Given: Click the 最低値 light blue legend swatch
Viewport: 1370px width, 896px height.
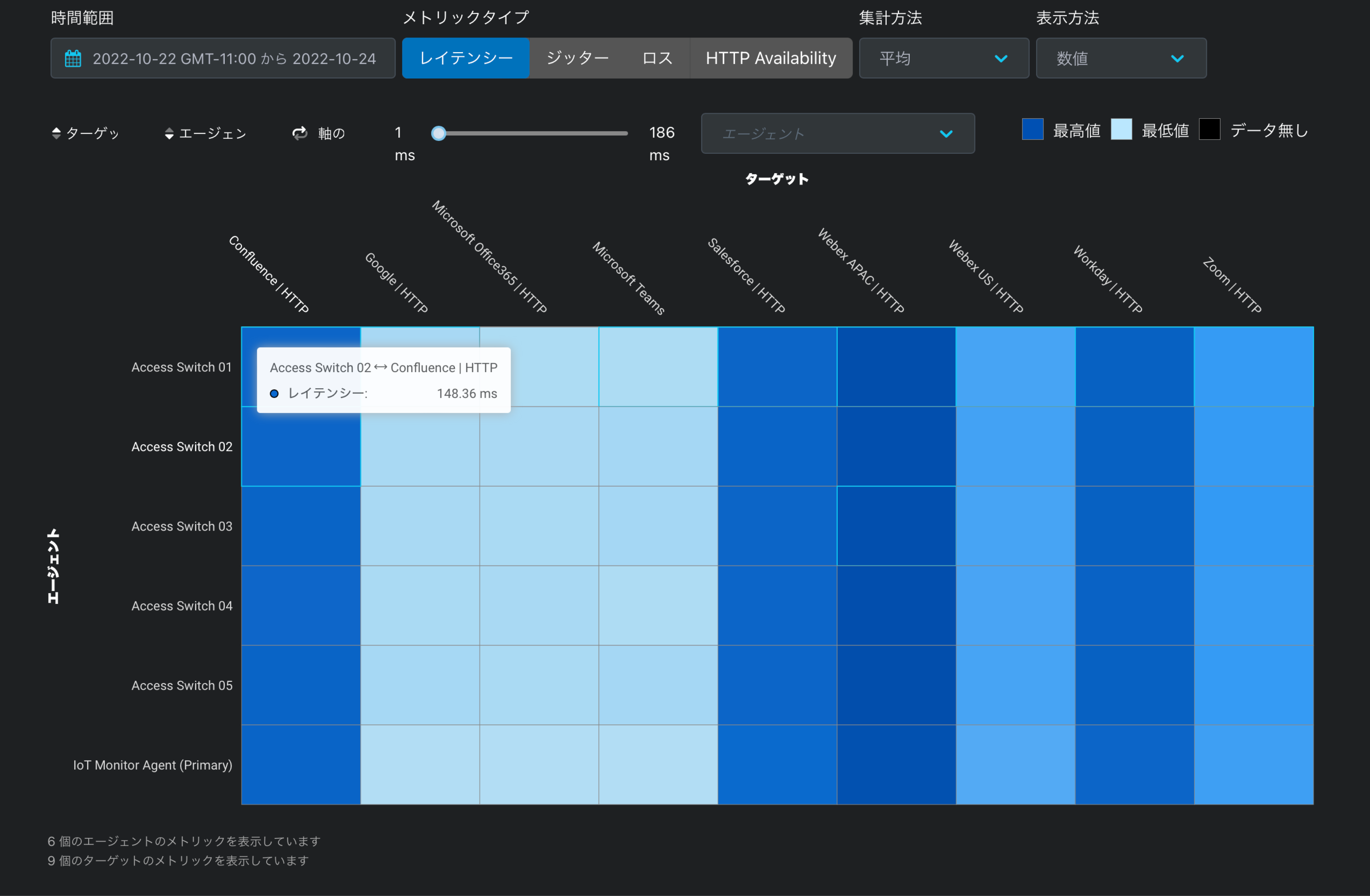Looking at the screenshot, I should (x=1121, y=129).
